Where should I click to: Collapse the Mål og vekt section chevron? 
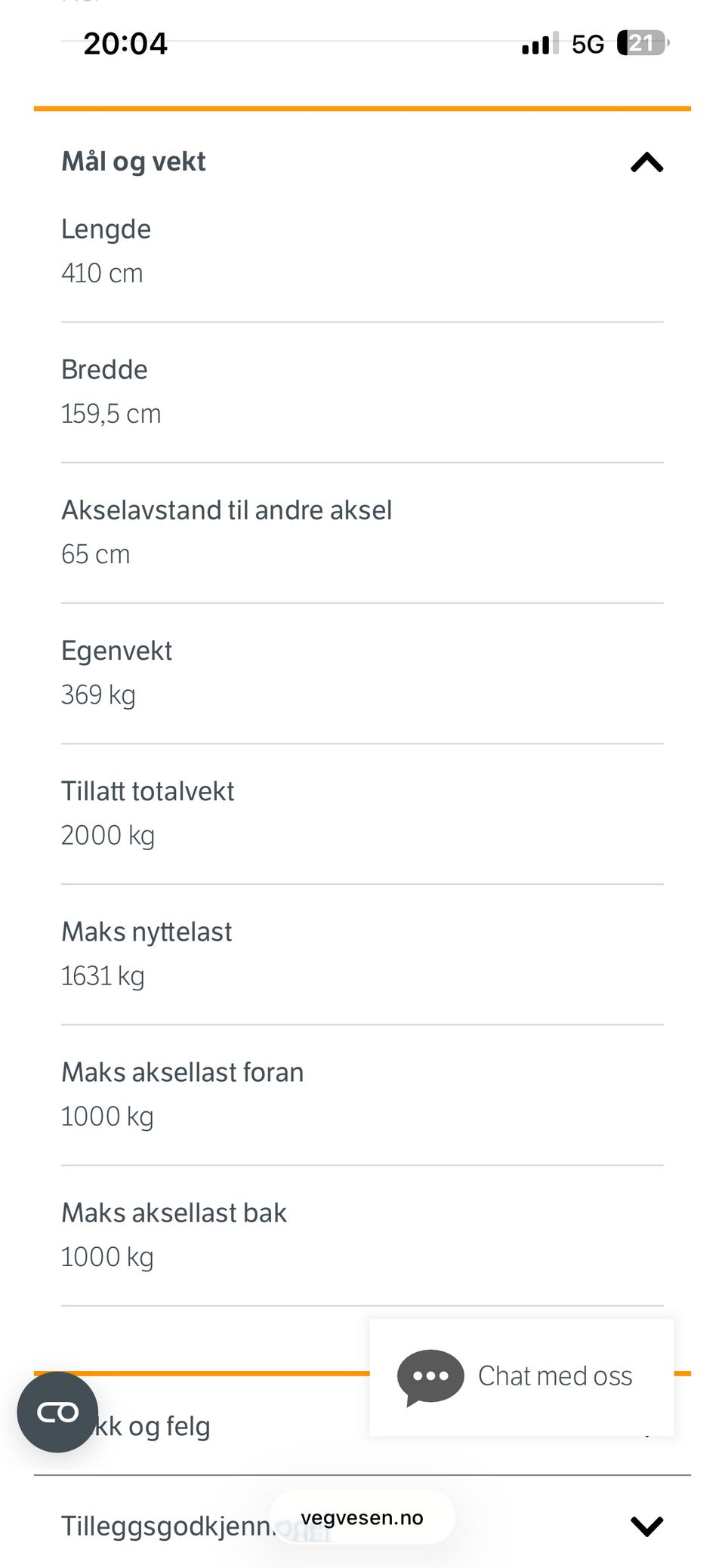[x=646, y=162]
